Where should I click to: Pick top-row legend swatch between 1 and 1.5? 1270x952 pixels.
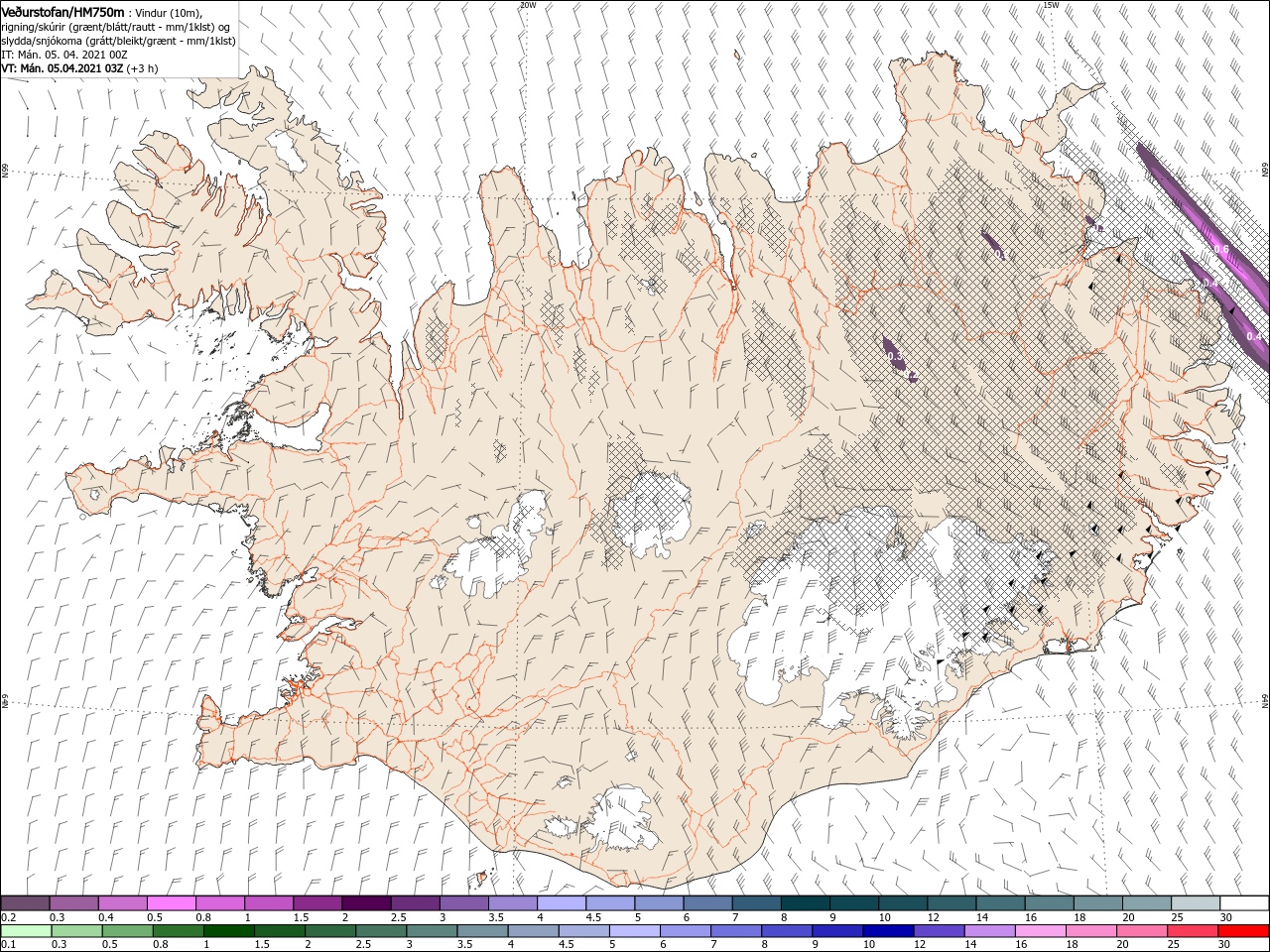click(269, 903)
